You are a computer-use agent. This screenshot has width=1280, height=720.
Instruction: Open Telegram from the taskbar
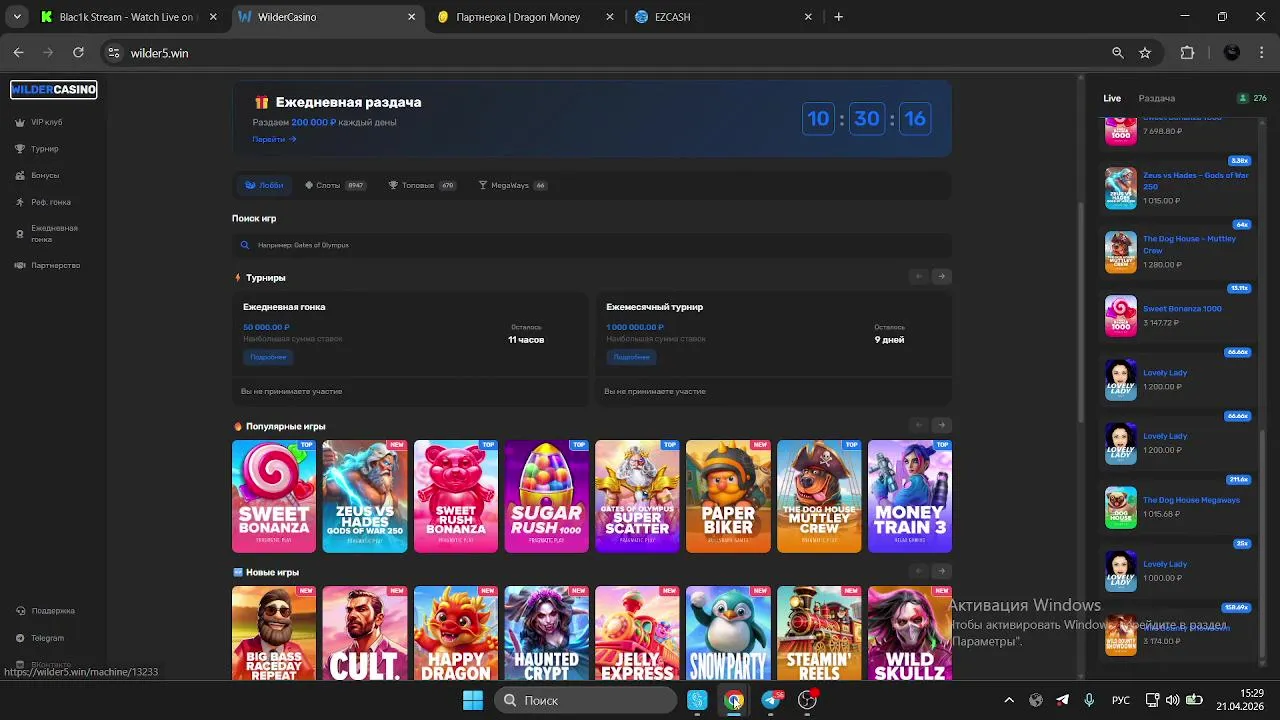pos(771,700)
